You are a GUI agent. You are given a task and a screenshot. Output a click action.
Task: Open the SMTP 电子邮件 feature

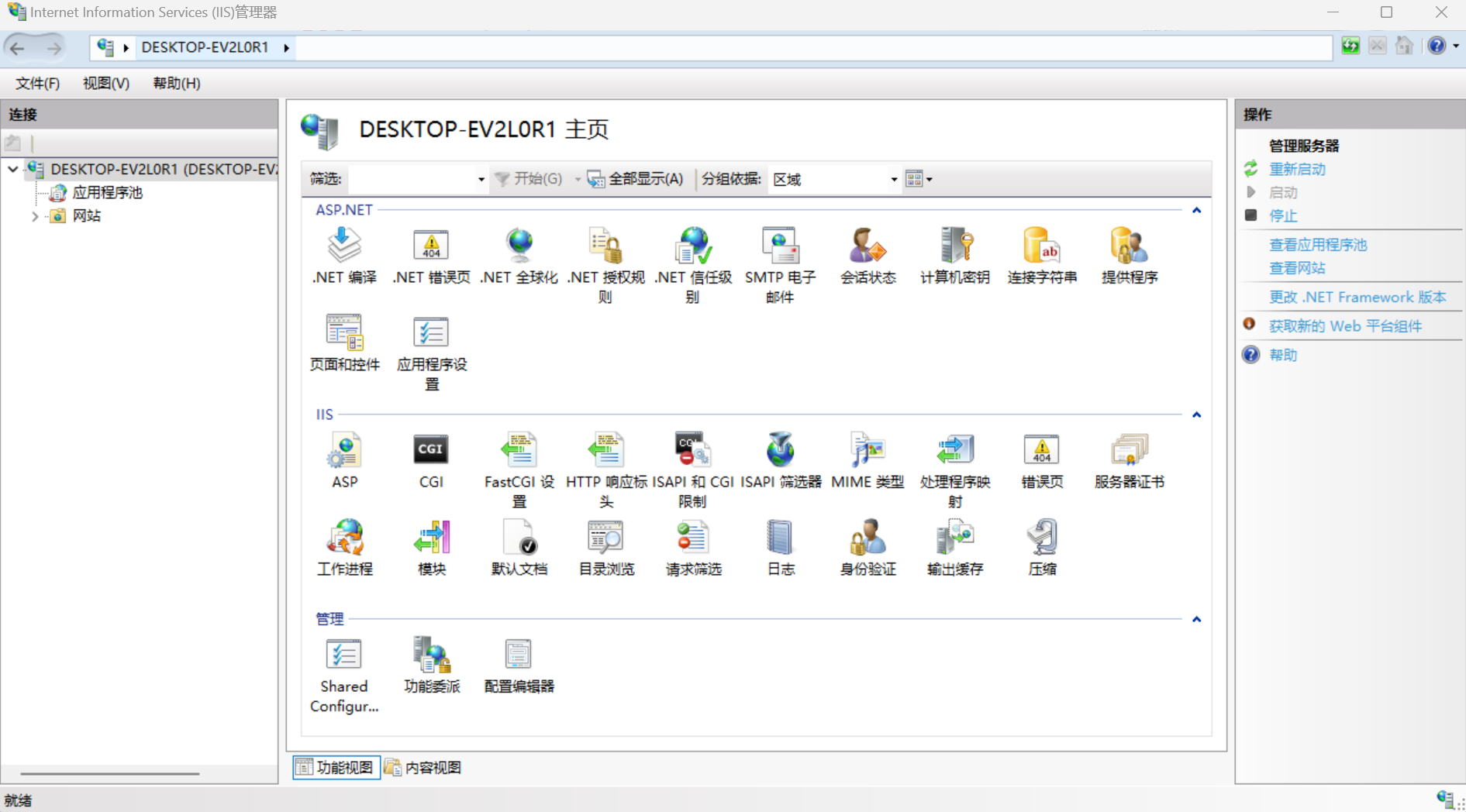click(x=780, y=266)
